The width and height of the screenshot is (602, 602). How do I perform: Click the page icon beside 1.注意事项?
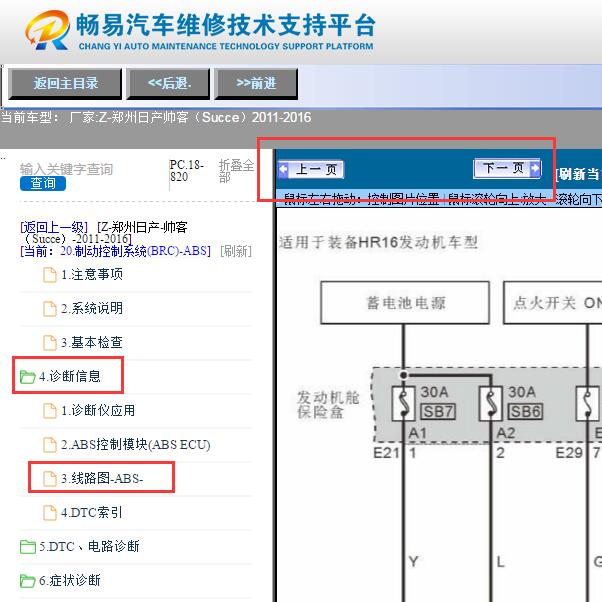pos(50,275)
